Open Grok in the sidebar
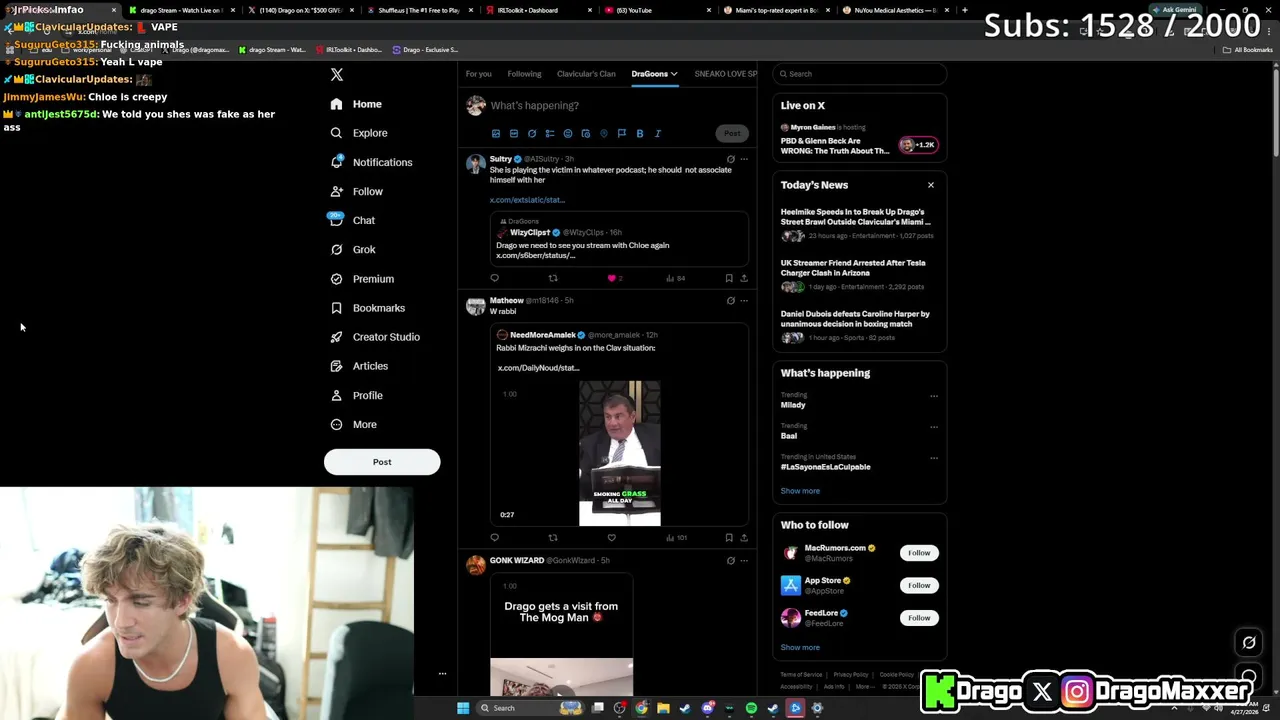Viewport: 1280px width, 720px height. 353,249
